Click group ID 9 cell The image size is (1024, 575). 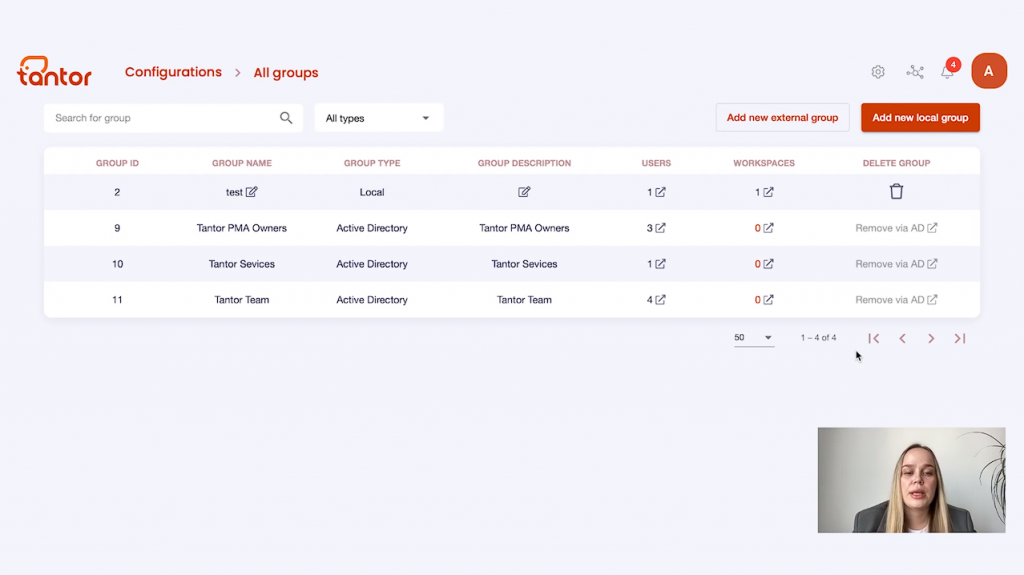point(118,228)
